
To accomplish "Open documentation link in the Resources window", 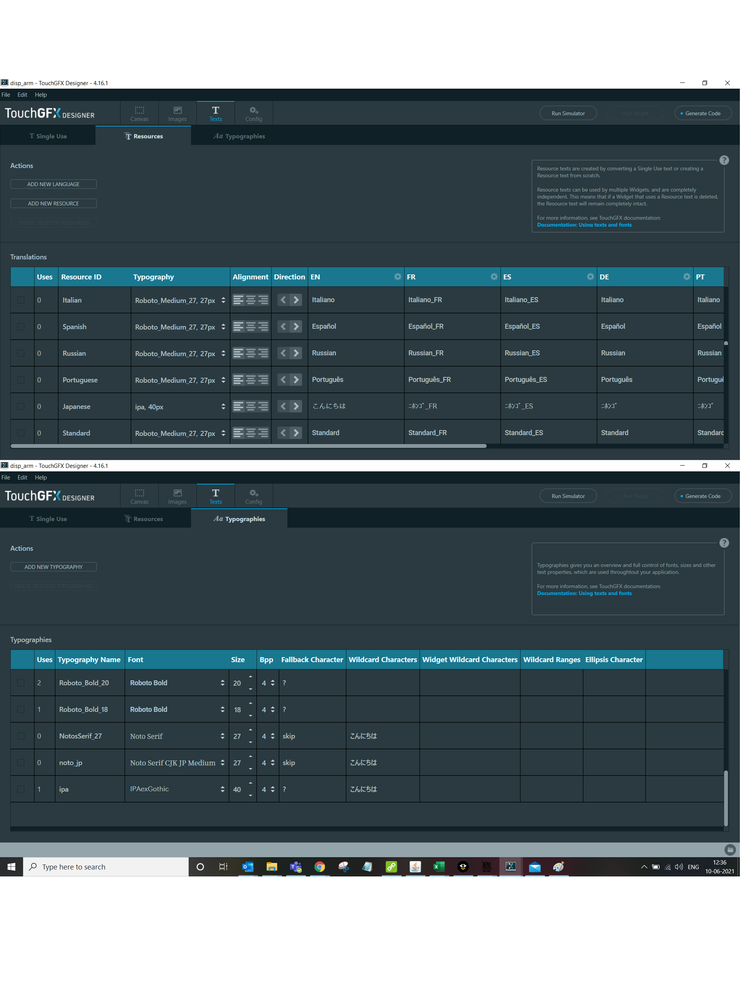I will click(584, 225).
